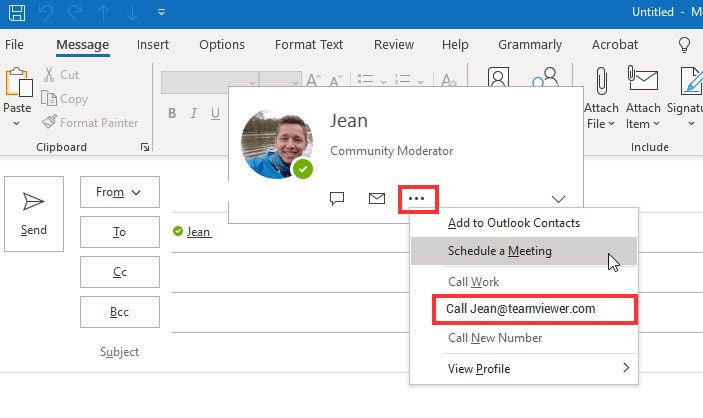Send email to Jean via envelope icon
This screenshot has height=418, width=703.
[377, 198]
